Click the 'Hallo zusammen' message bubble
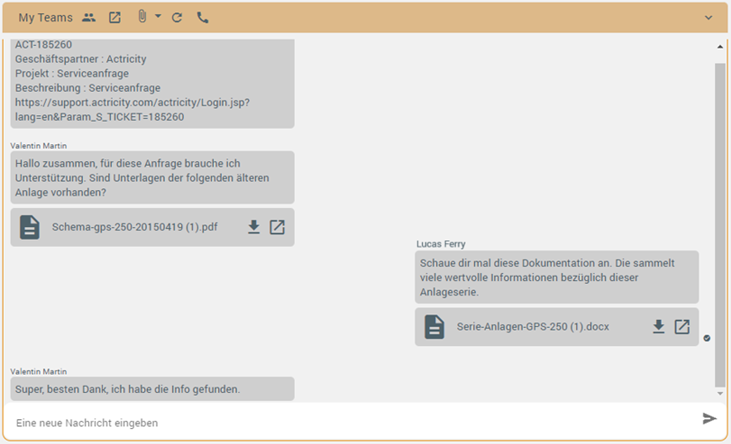The width and height of the screenshot is (731, 444). (x=152, y=178)
